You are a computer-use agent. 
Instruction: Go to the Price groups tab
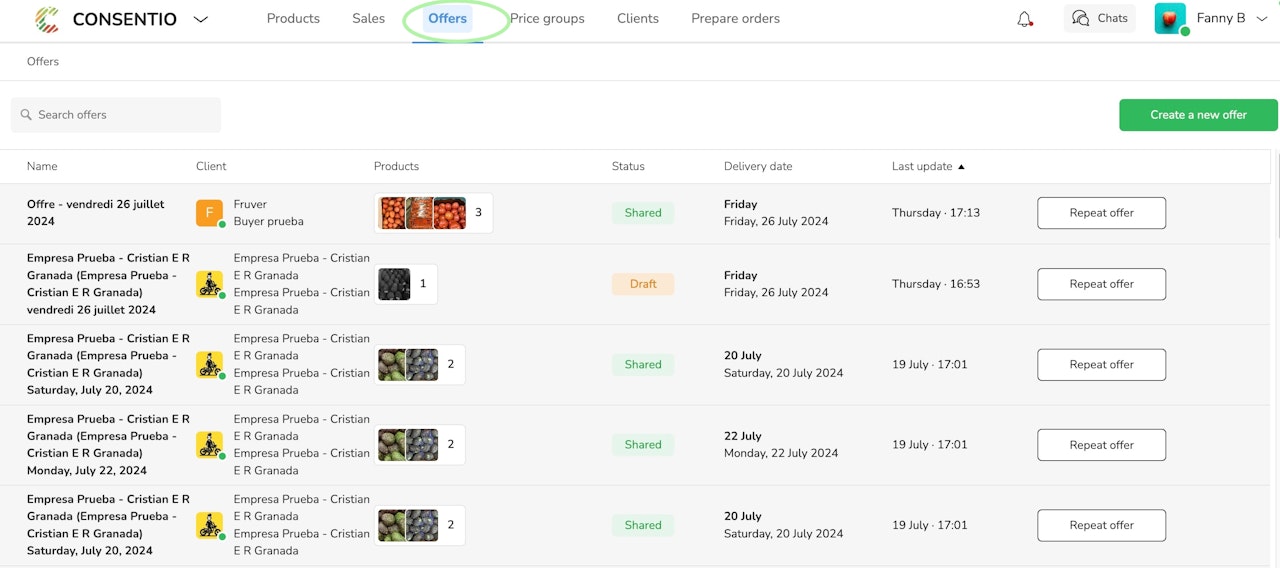click(547, 19)
